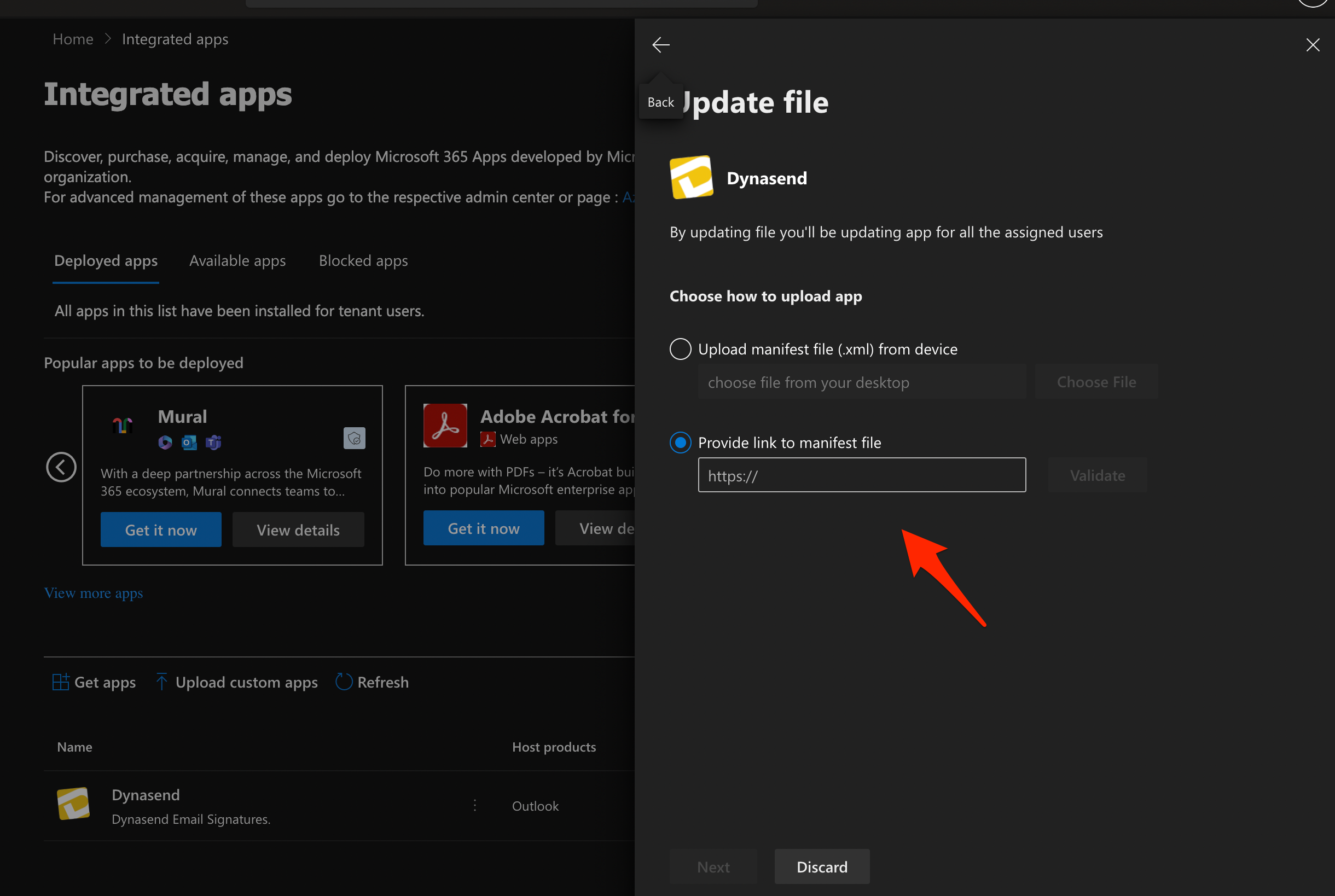
Task: Click the Back arrow in Update file panel
Action: (660, 44)
